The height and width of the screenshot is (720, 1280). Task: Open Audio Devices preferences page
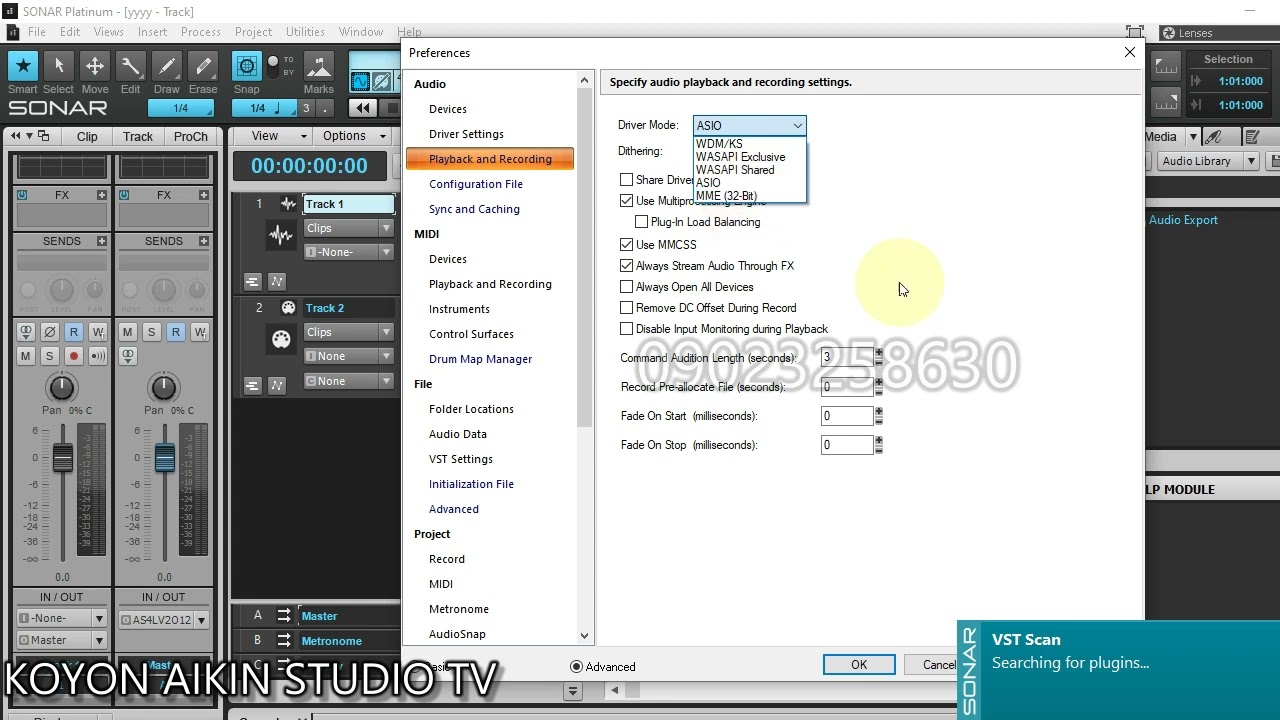tap(448, 109)
